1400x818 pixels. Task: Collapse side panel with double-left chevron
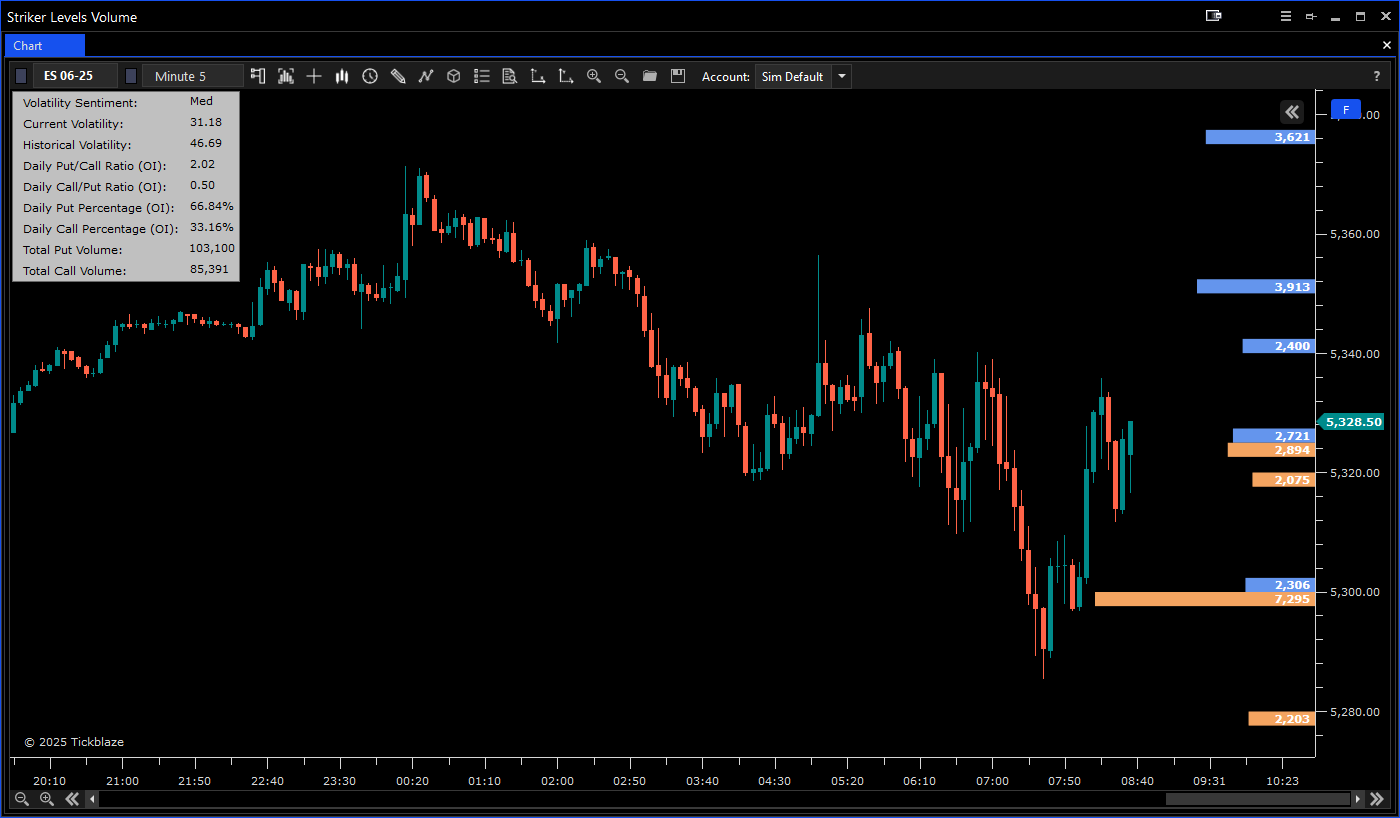coord(1292,112)
